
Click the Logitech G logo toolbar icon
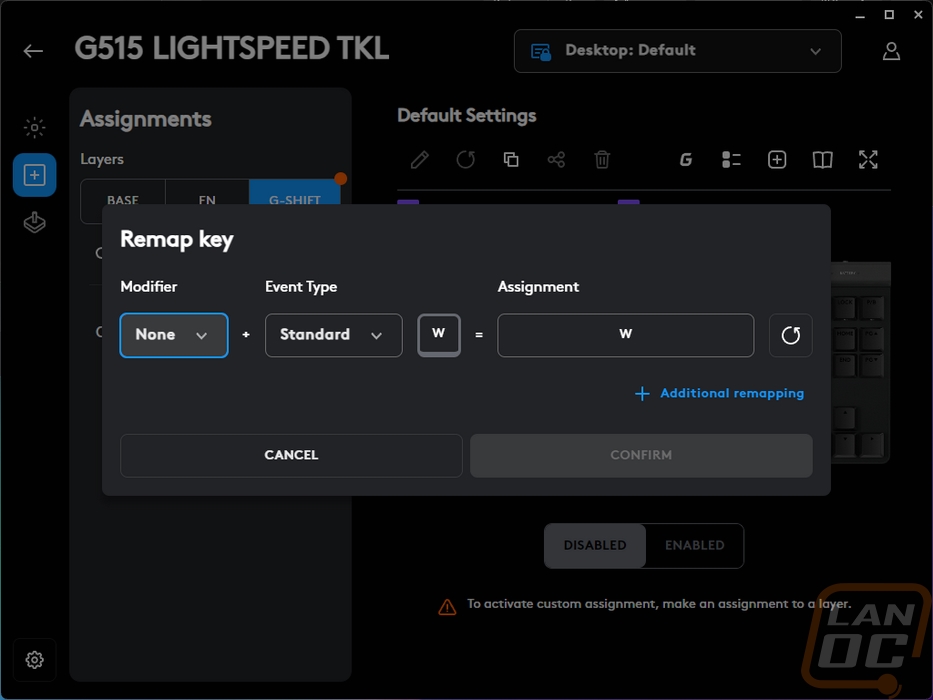click(686, 160)
